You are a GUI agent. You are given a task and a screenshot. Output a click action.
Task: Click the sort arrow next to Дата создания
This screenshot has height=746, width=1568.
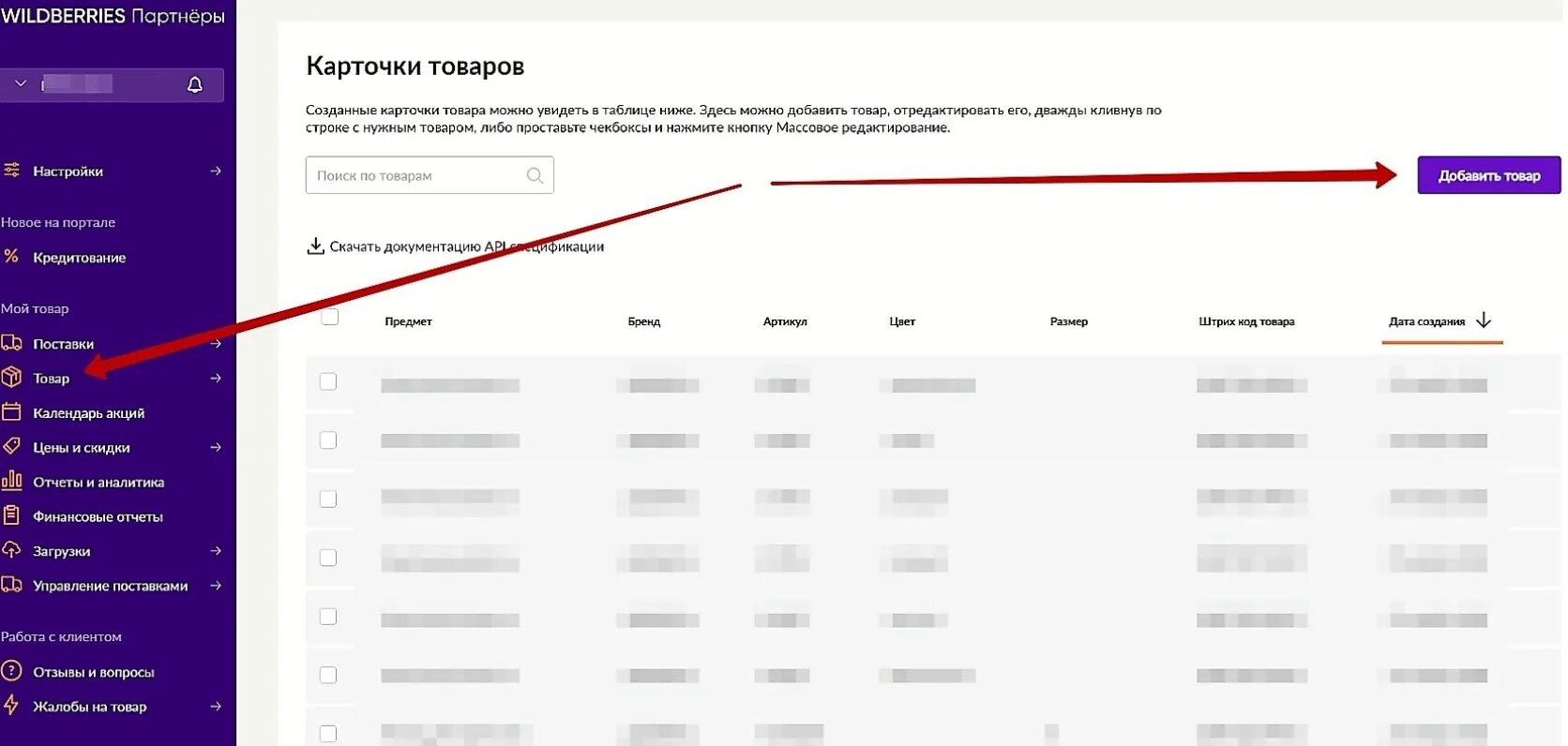click(x=1484, y=321)
